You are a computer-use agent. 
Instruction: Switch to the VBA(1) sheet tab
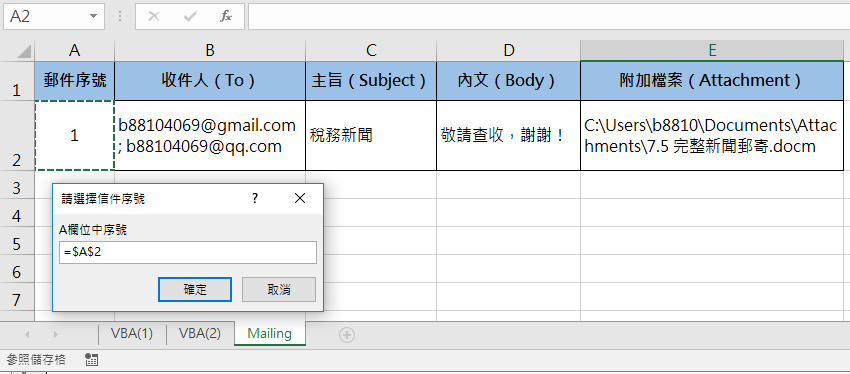(x=132, y=333)
